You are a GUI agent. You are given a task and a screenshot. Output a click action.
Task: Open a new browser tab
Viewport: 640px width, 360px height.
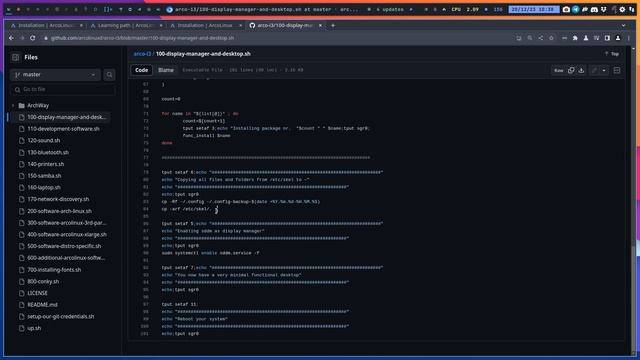pyautogui.click(x=333, y=25)
